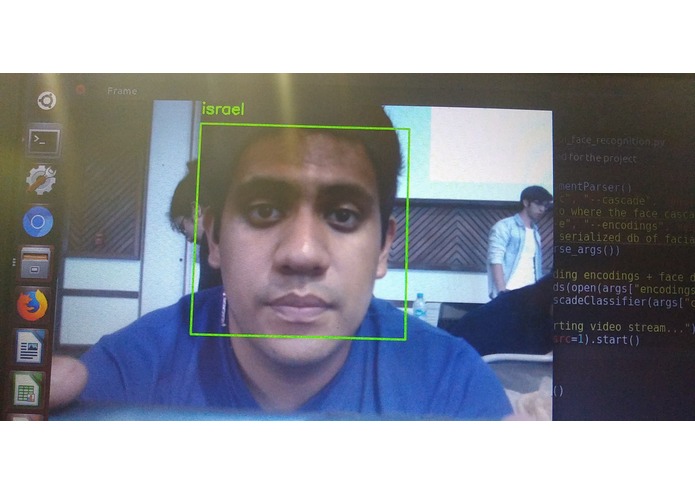
Task: Launch Firefox from the dock
Action: pyautogui.click(x=32, y=305)
